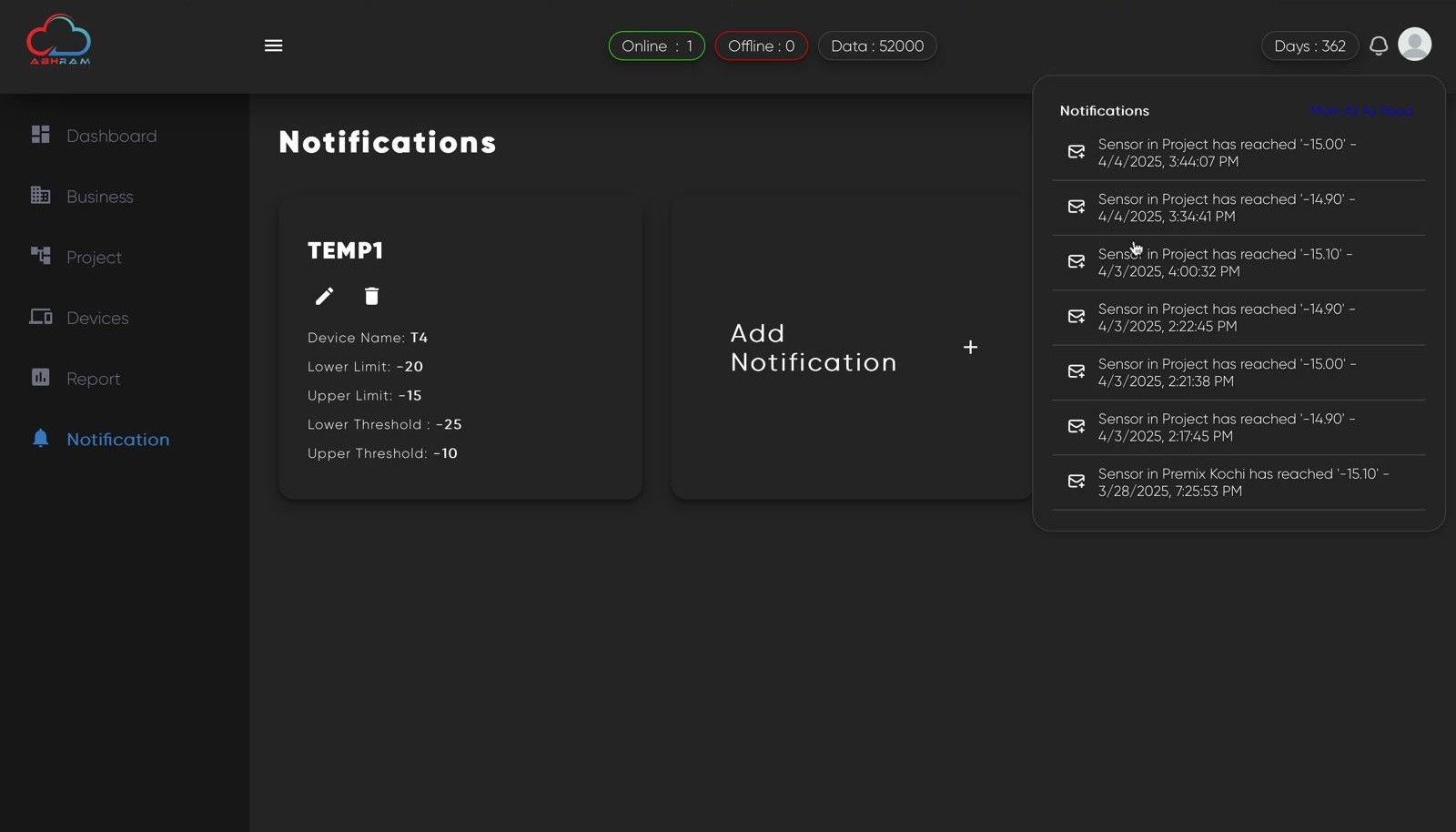This screenshot has width=1456, height=832.
Task: Click the Add Notification label
Action: click(x=814, y=348)
